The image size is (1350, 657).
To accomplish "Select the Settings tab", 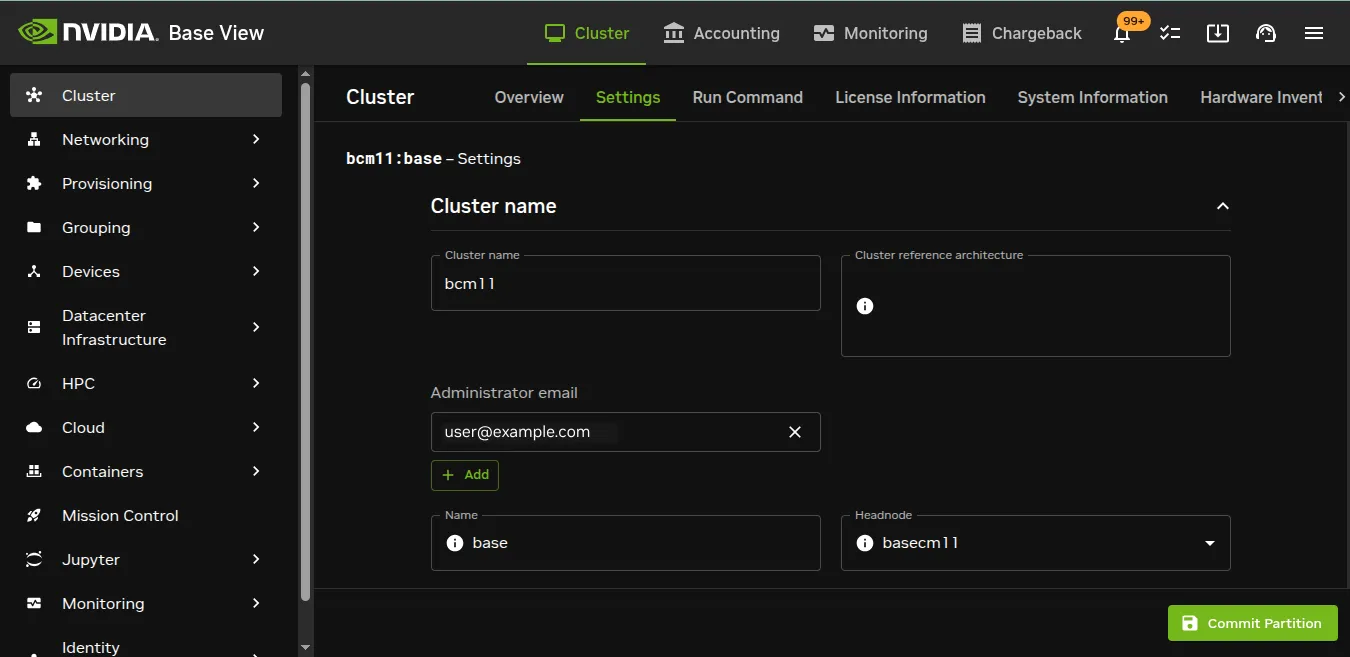I will click(628, 97).
